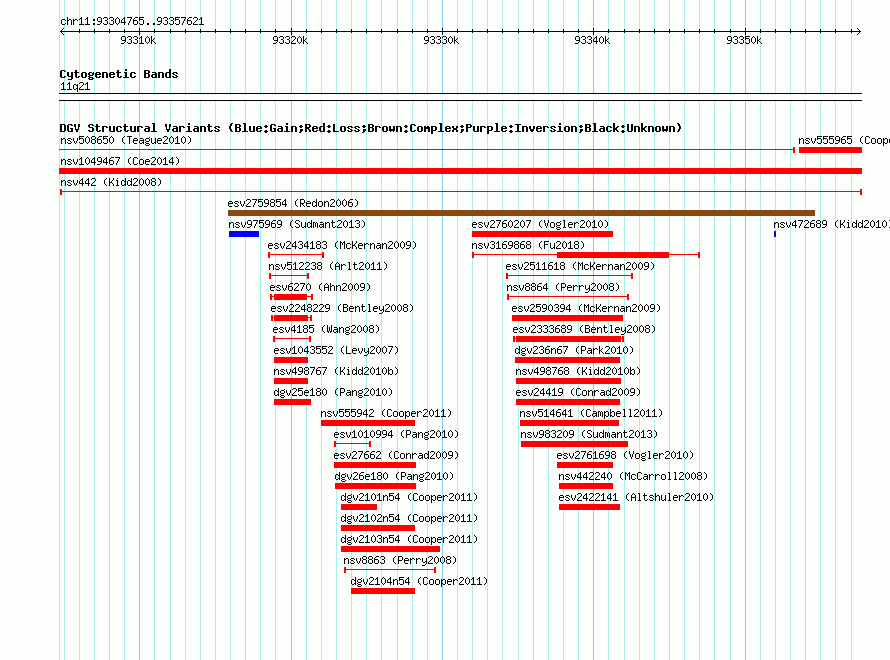Select the esv2590394 (McKernan2009) label

click(x=586, y=308)
